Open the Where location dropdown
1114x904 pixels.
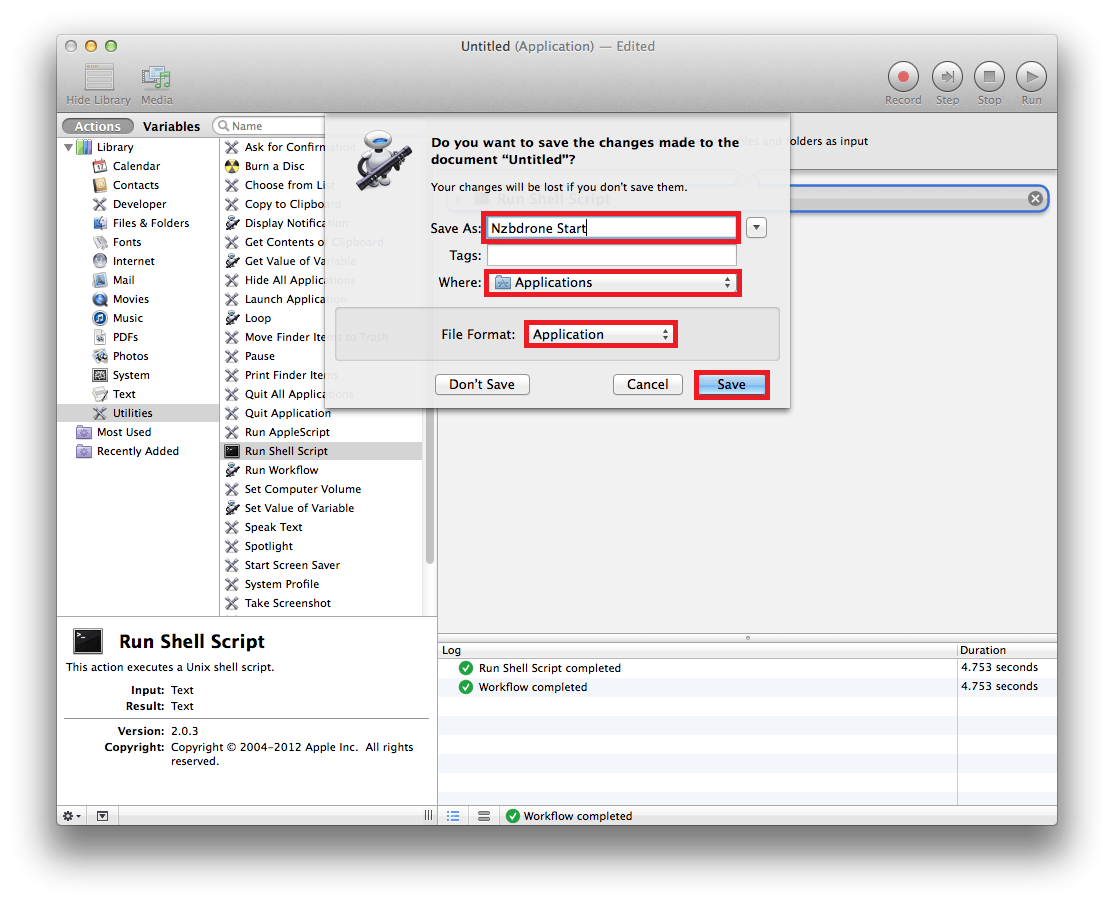(612, 283)
